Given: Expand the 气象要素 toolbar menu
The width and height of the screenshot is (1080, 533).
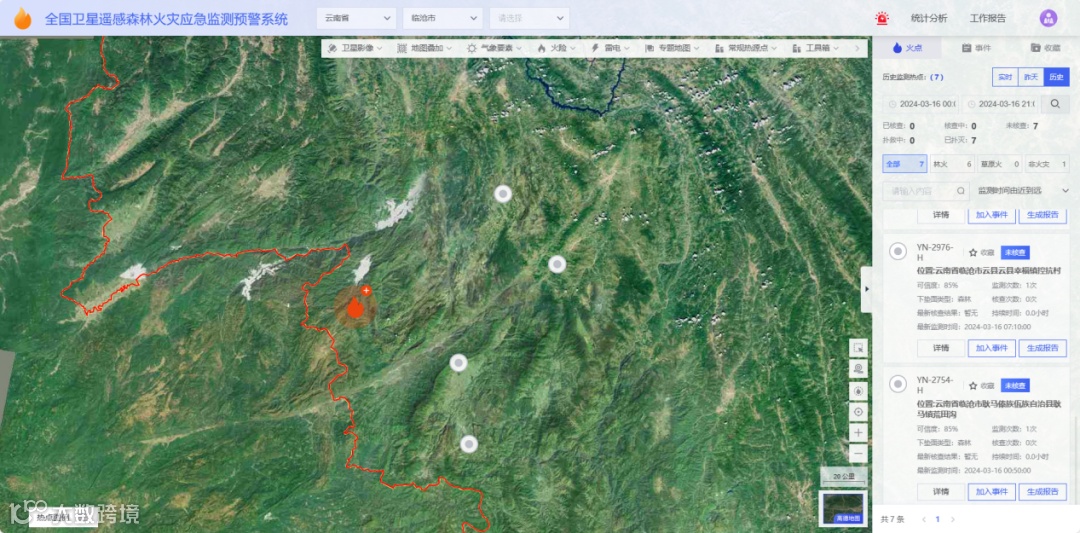Looking at the screenshot, I should point(494,48).
